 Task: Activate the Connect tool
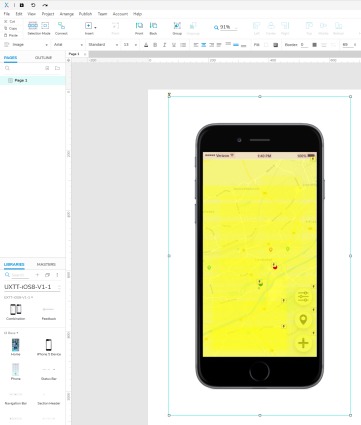(x=61, y=28)
